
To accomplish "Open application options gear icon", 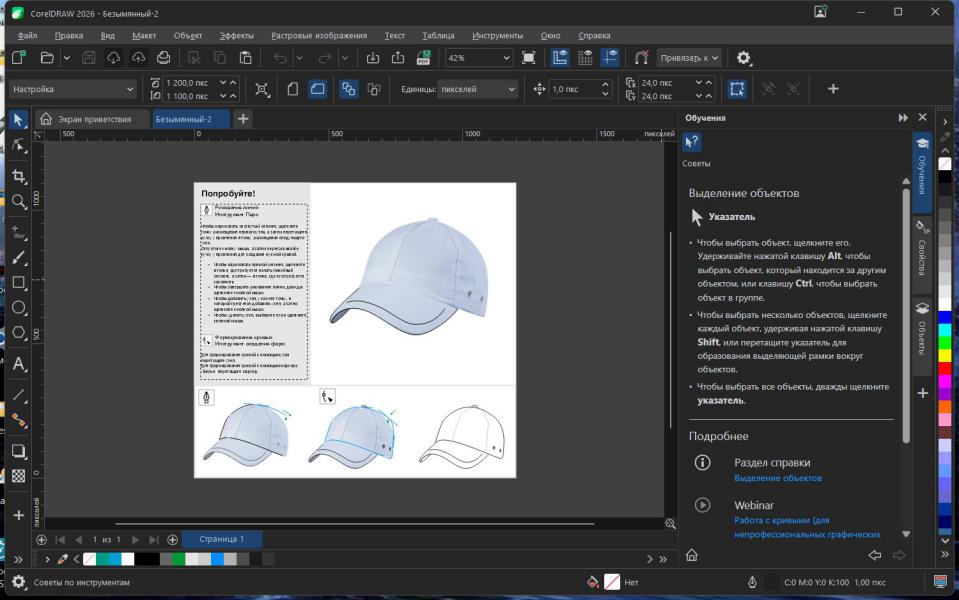I will point(743,58).
